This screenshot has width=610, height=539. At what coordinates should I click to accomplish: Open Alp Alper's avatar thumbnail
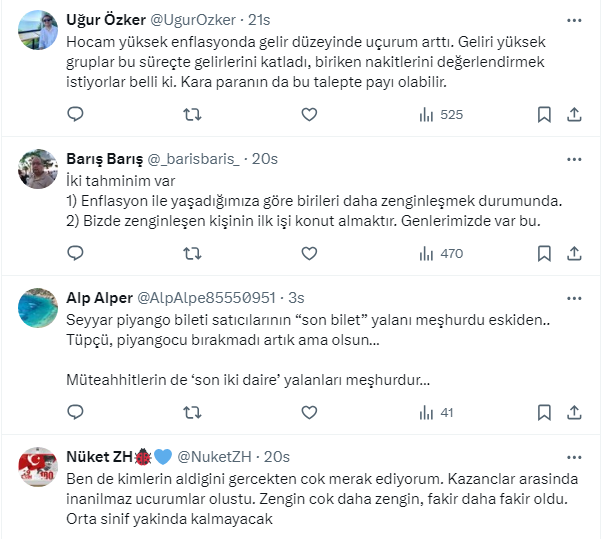click(x=38, y=309)
